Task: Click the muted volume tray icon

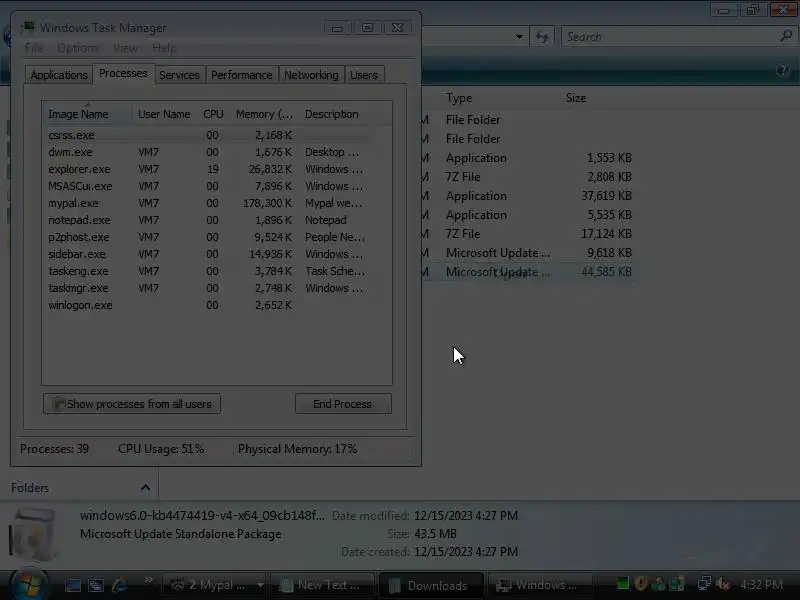Action: click(x=723, y=583)
